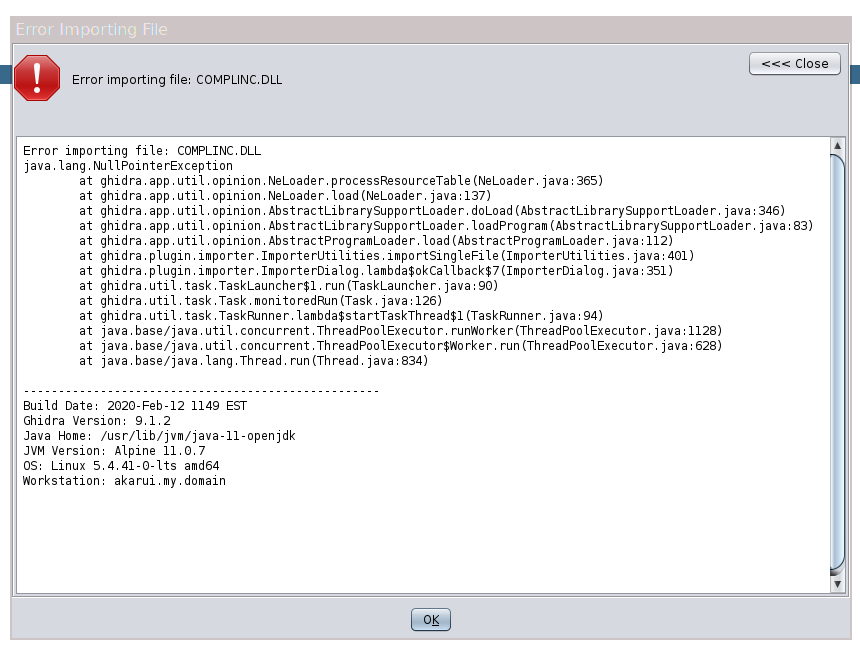Click the Workstation: akarui.my.domain line

coord(128,481)
